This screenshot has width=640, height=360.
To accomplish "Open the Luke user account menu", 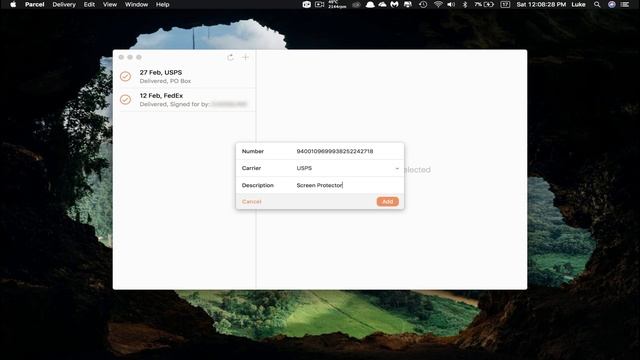I will [578, 4].
